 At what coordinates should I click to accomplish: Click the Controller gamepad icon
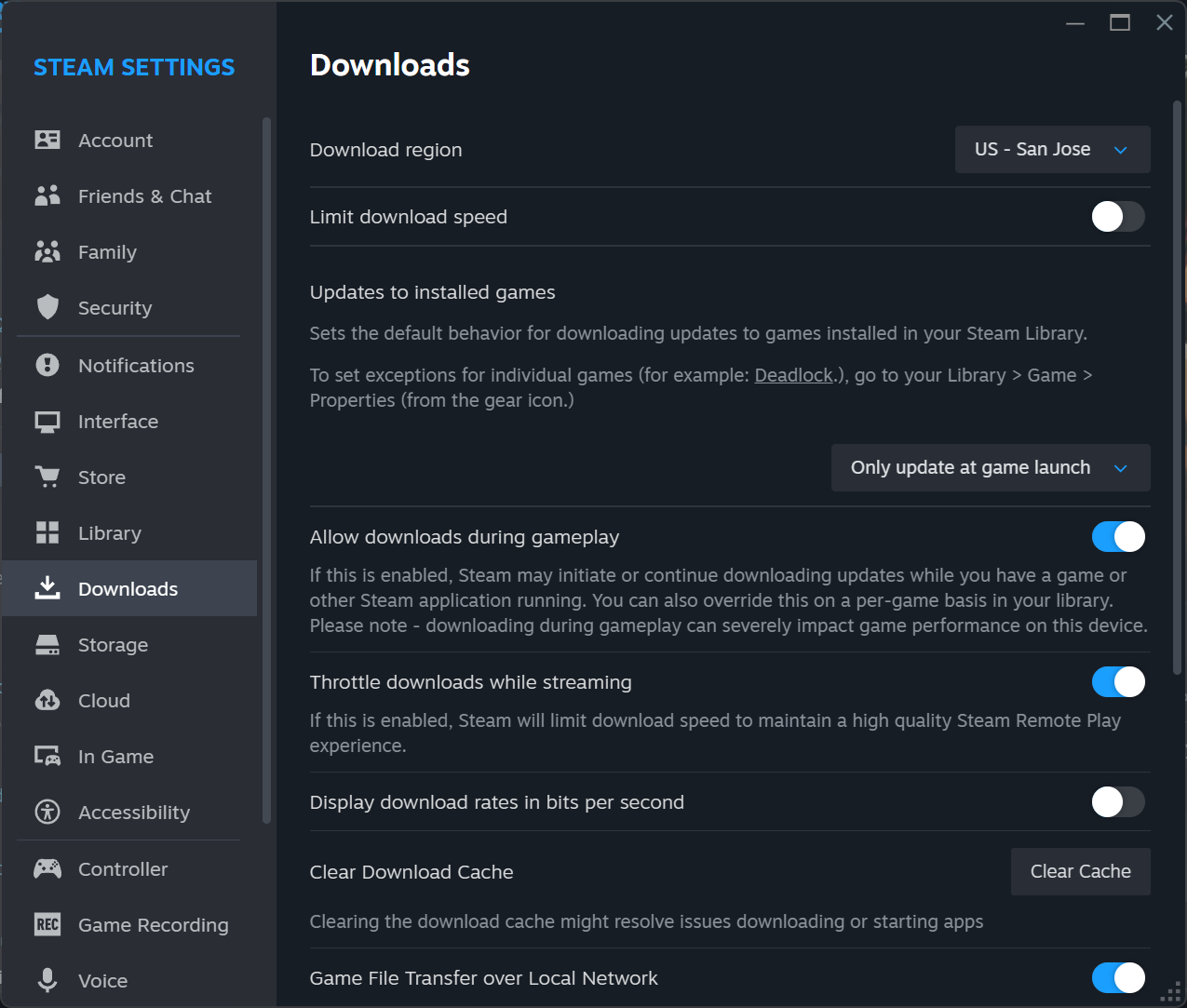pyautogui.click(x=47, y=869)
